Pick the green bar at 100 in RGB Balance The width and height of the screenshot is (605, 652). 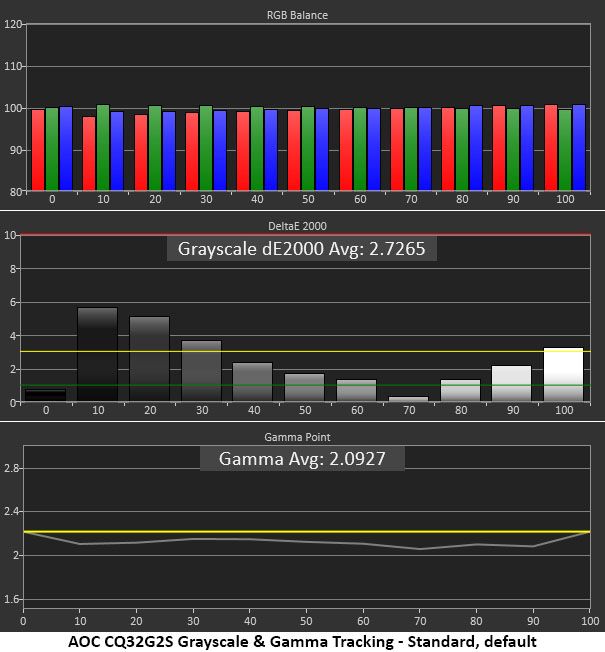(x=565, y=150)
